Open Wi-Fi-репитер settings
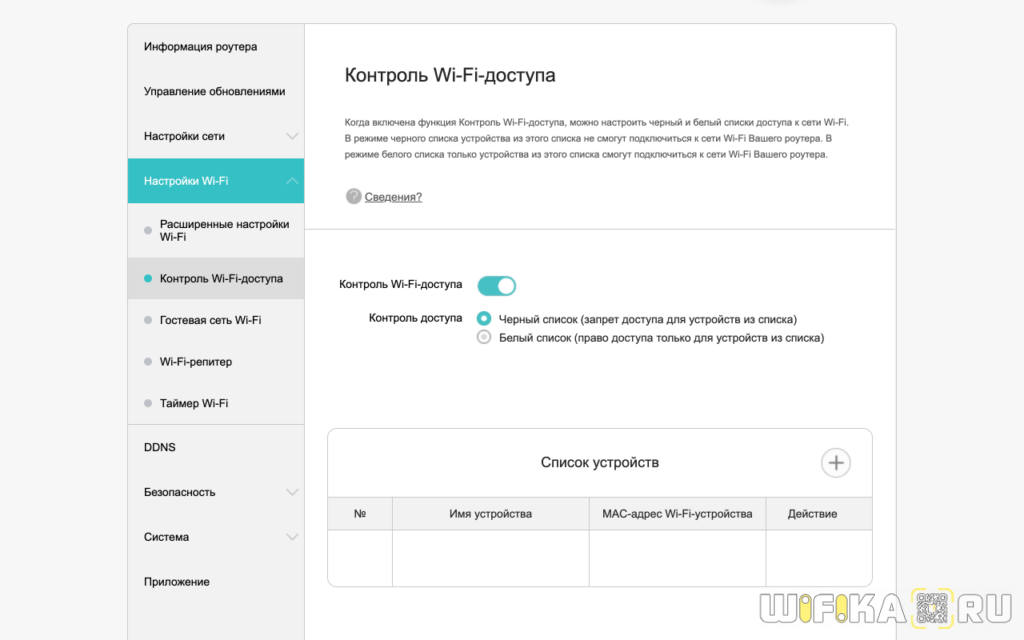This screenshot has width=1024, height=640. pos(196,362)
